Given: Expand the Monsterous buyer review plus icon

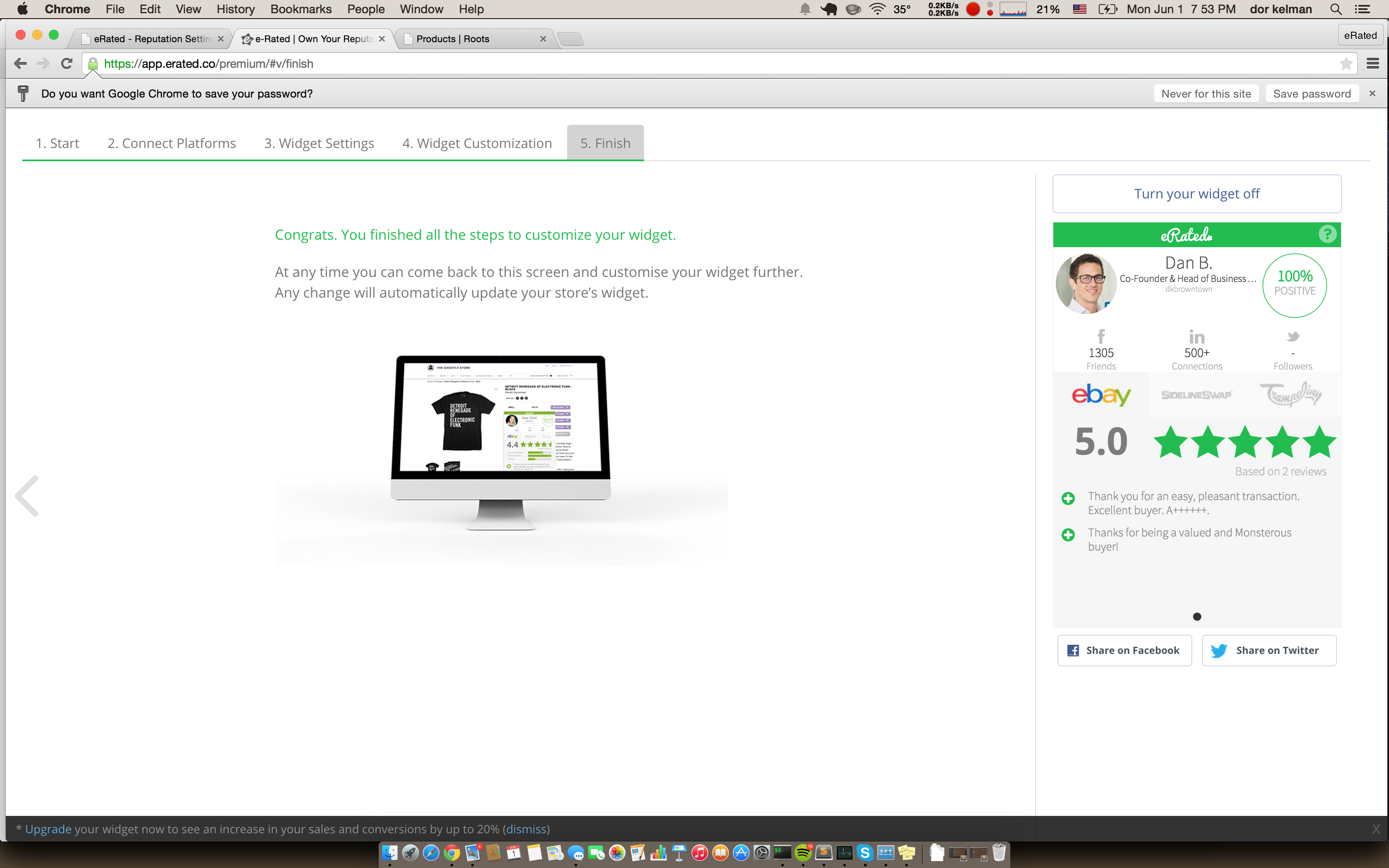Looking at the screenshot, I should (x=1067, y=535).
